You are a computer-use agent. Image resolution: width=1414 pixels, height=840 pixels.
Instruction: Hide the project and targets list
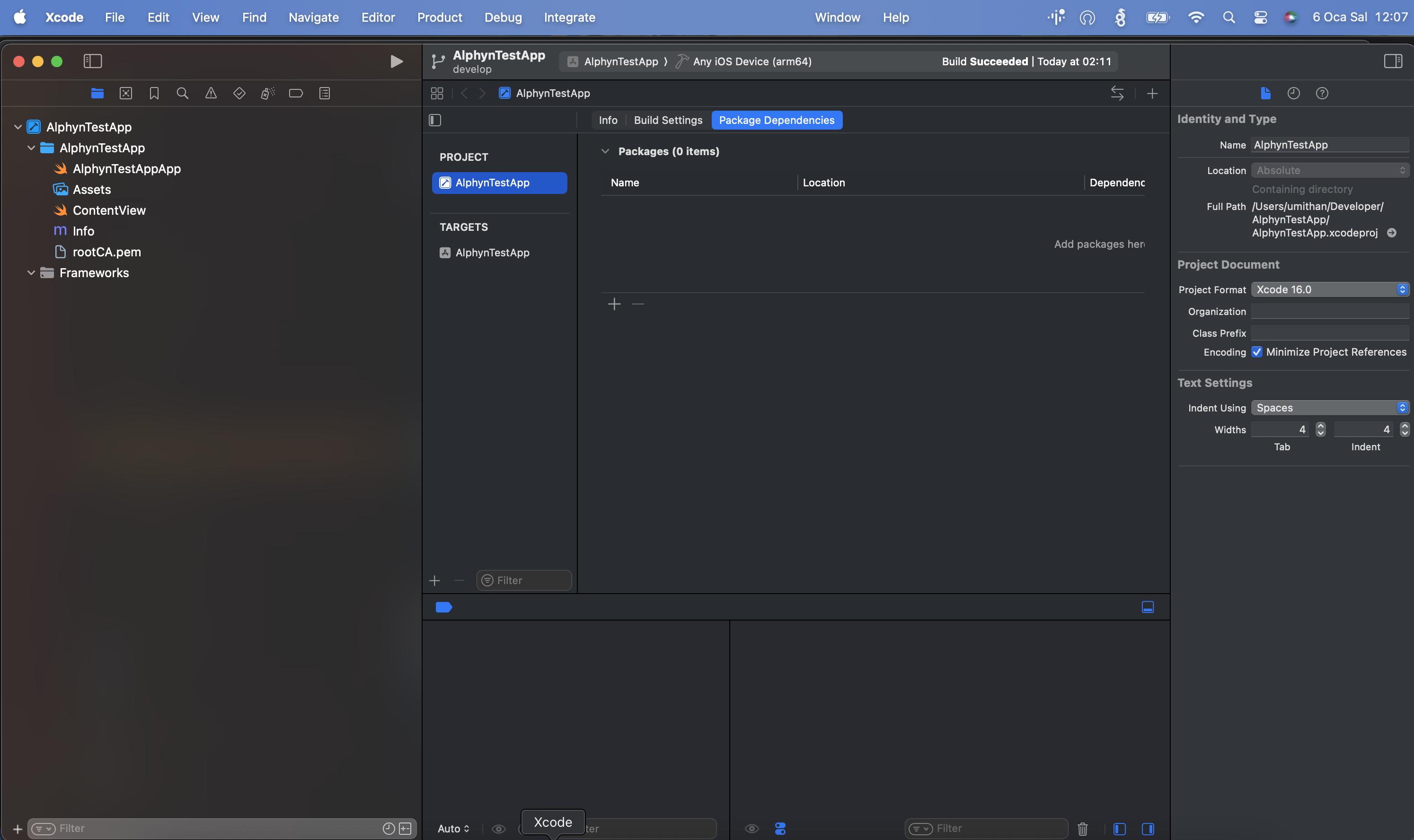tap(435, 120)
